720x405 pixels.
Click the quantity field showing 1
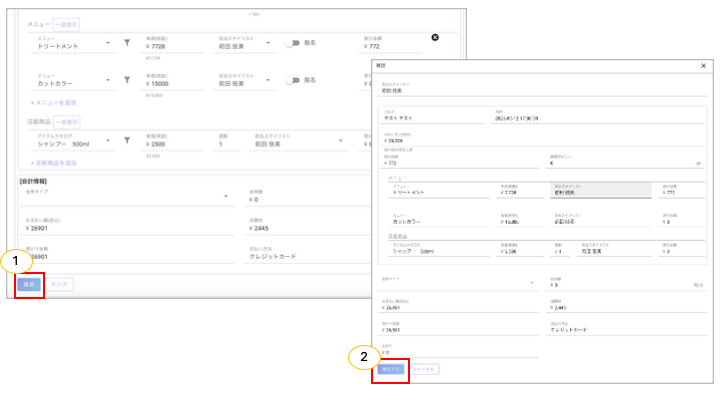[x=228, y=141]
